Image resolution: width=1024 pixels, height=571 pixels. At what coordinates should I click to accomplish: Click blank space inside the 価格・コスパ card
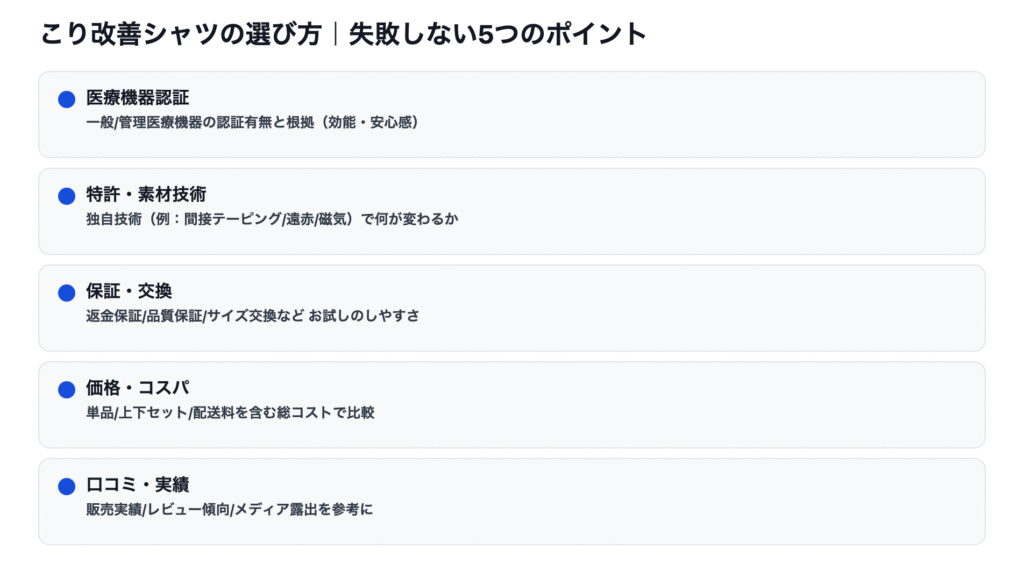(x=700, y=404)
